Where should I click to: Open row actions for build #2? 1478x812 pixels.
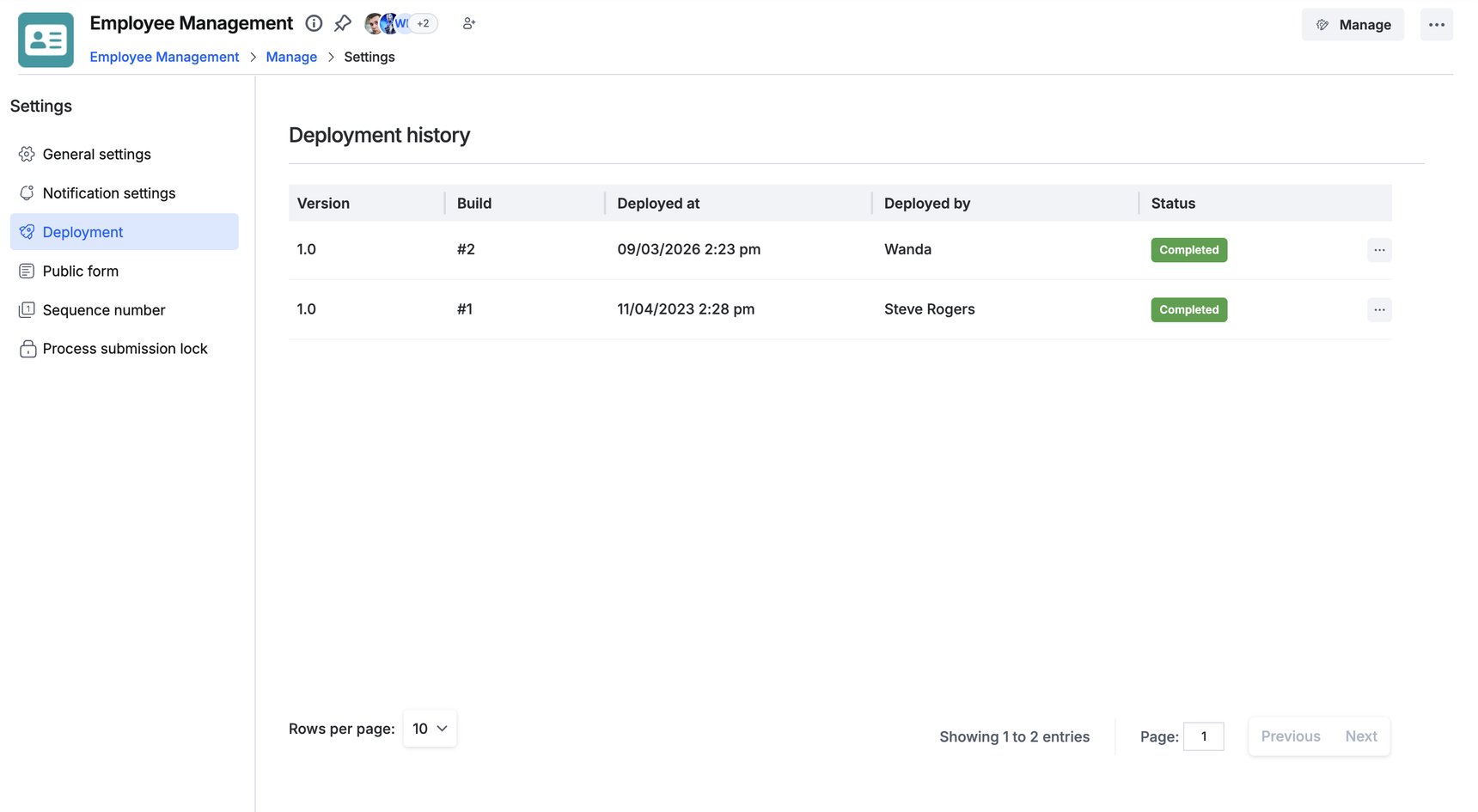(1378, 250)
